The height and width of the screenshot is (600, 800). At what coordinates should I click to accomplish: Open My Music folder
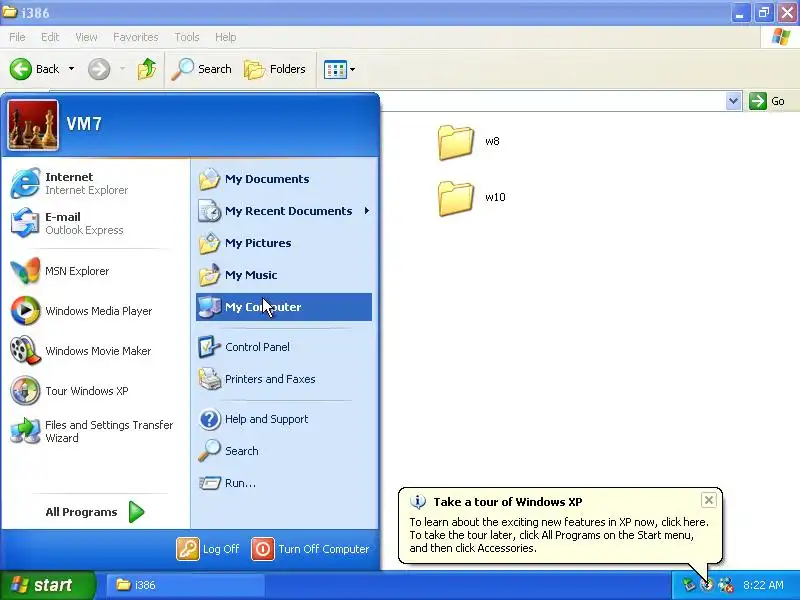coord(284,275)
